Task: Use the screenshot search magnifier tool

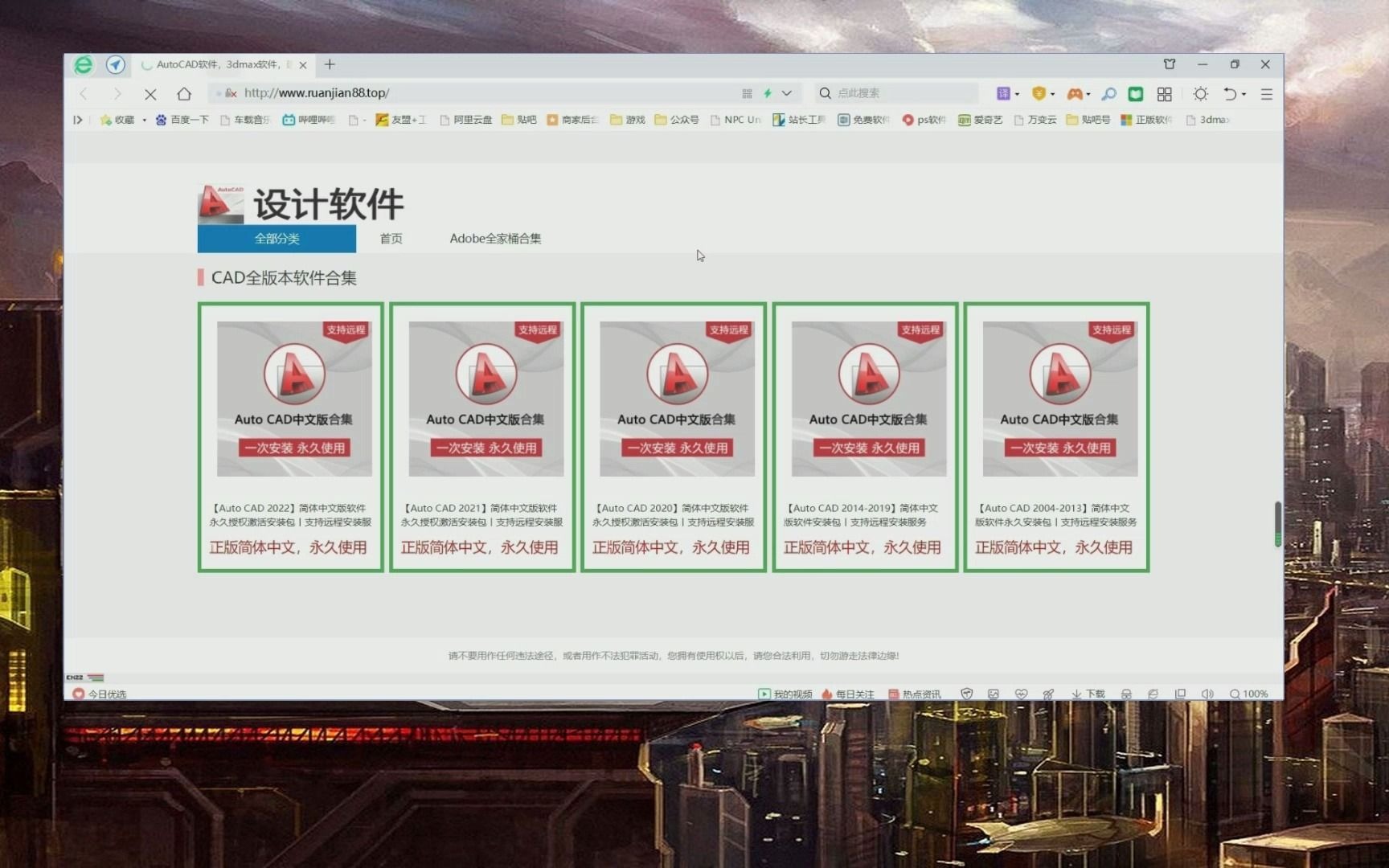Action: coord(1108,93)
